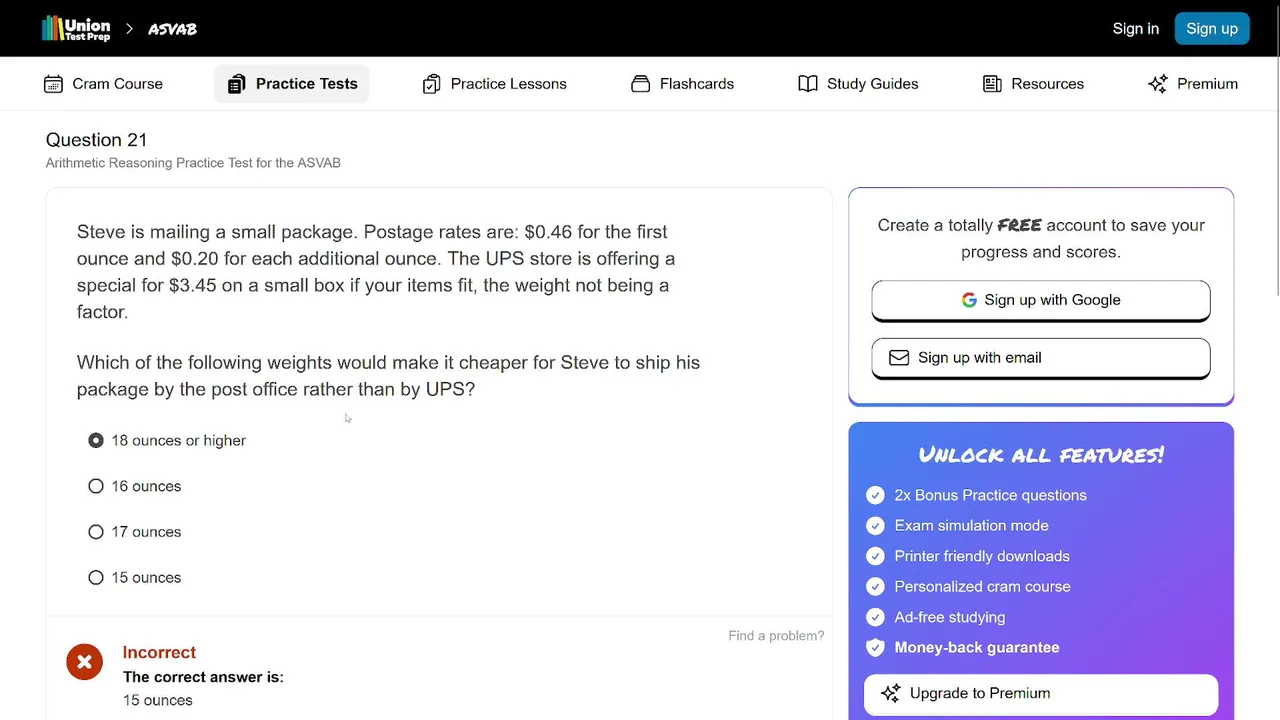
Task: Click the Find a problem? link
Action: (776, 636)
